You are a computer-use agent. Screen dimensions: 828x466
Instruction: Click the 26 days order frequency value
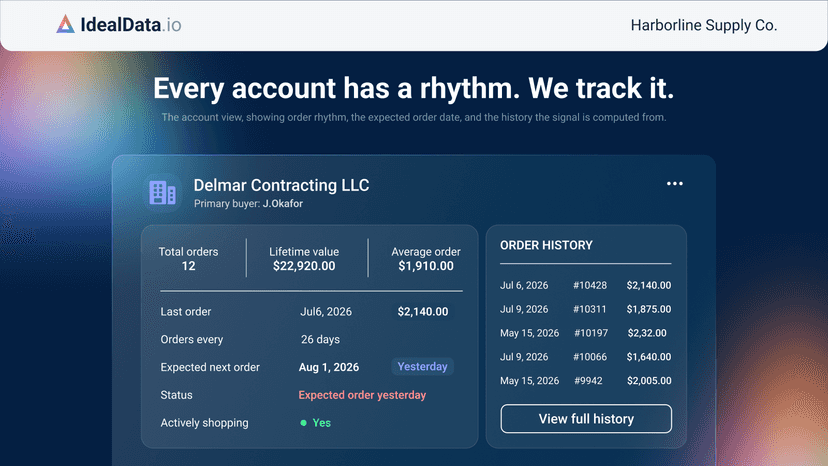[x=320, y=339]
